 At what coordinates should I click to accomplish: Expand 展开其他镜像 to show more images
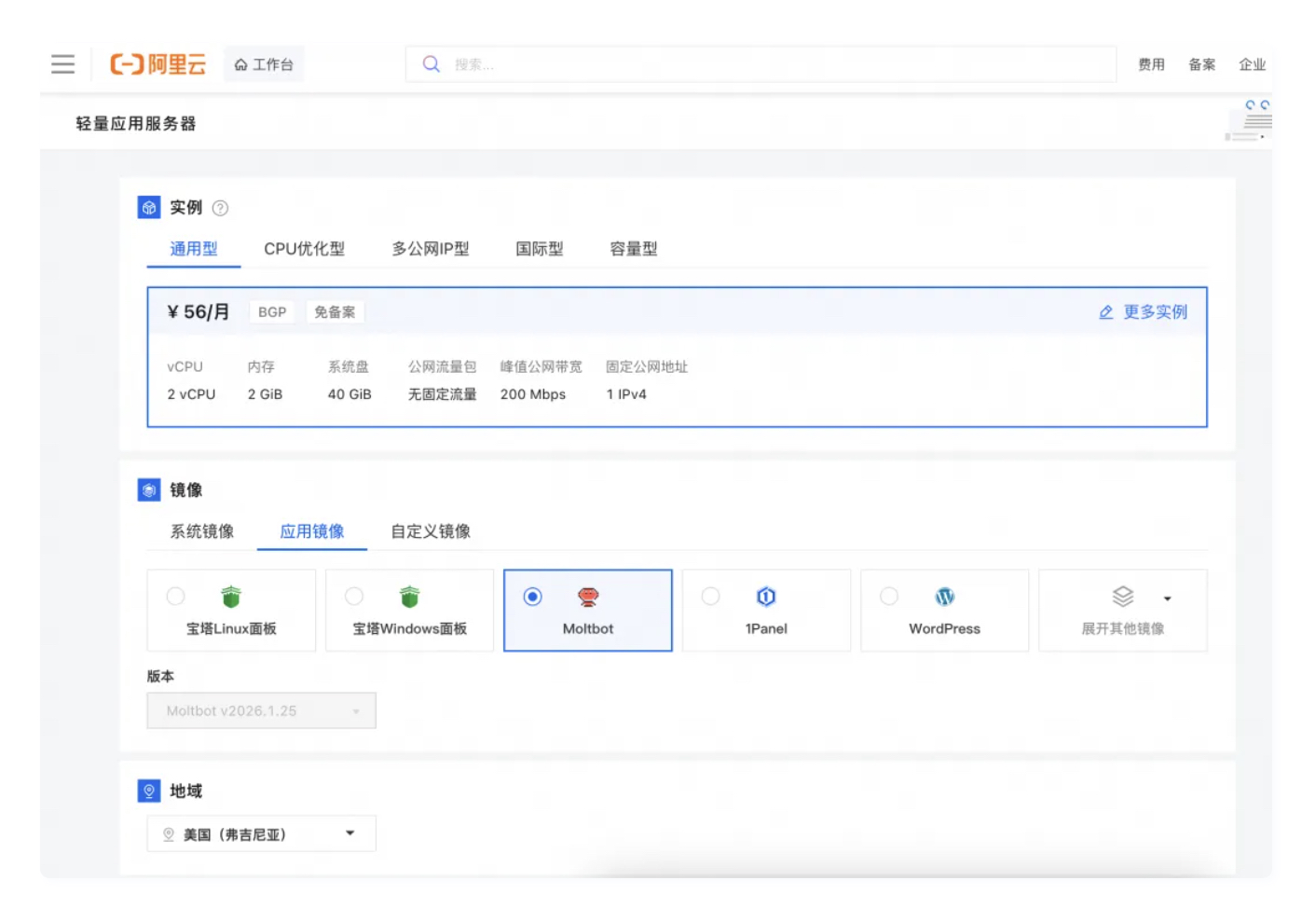(1123, 611)
